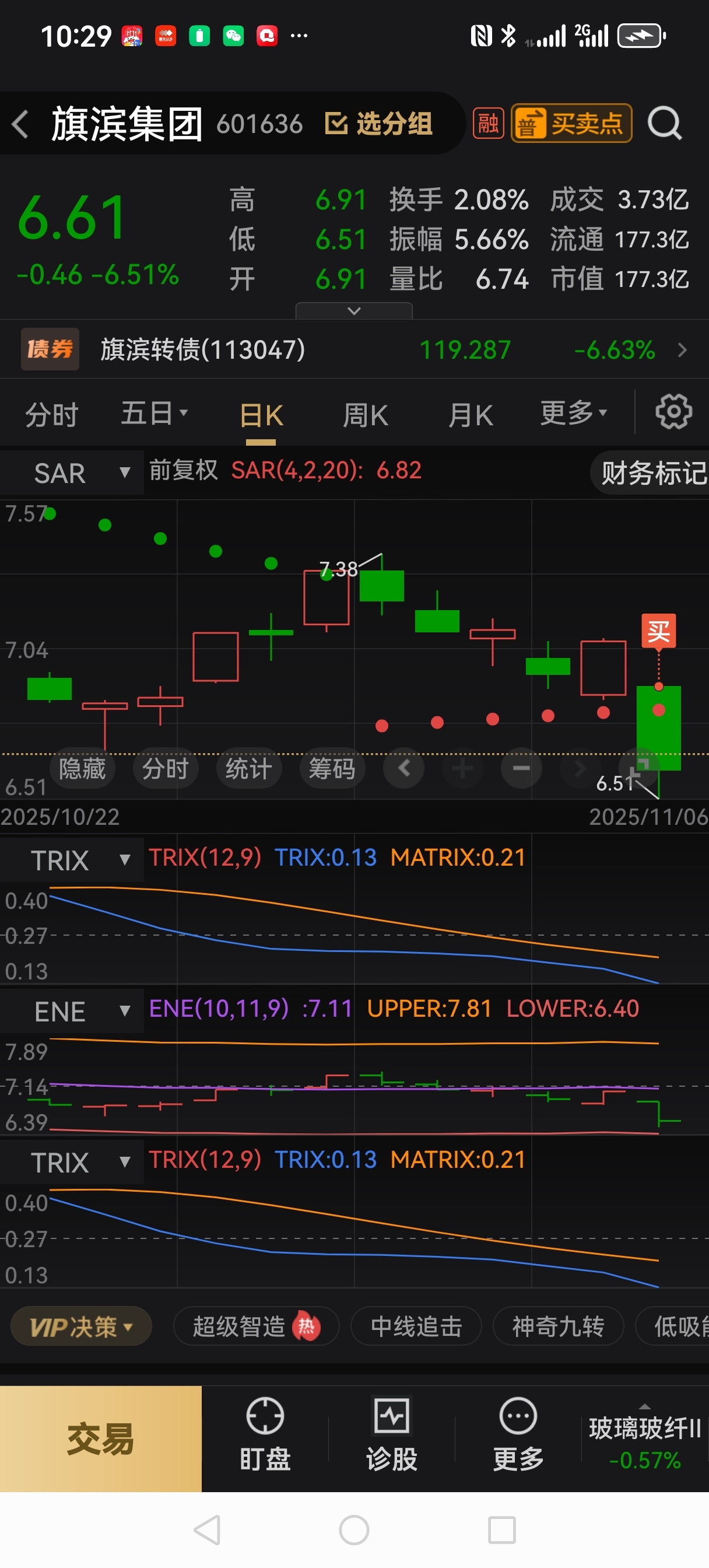Change the 前复权 adjustment mode

183,471
